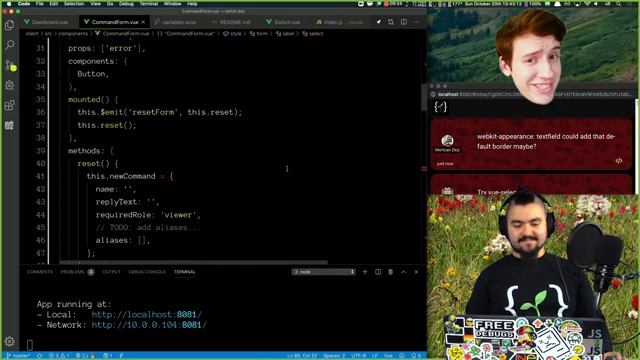The width and height of the screenshot is (640, 360).
Task: Click the master branch indicator in status bar
Action: click(19, 356)
